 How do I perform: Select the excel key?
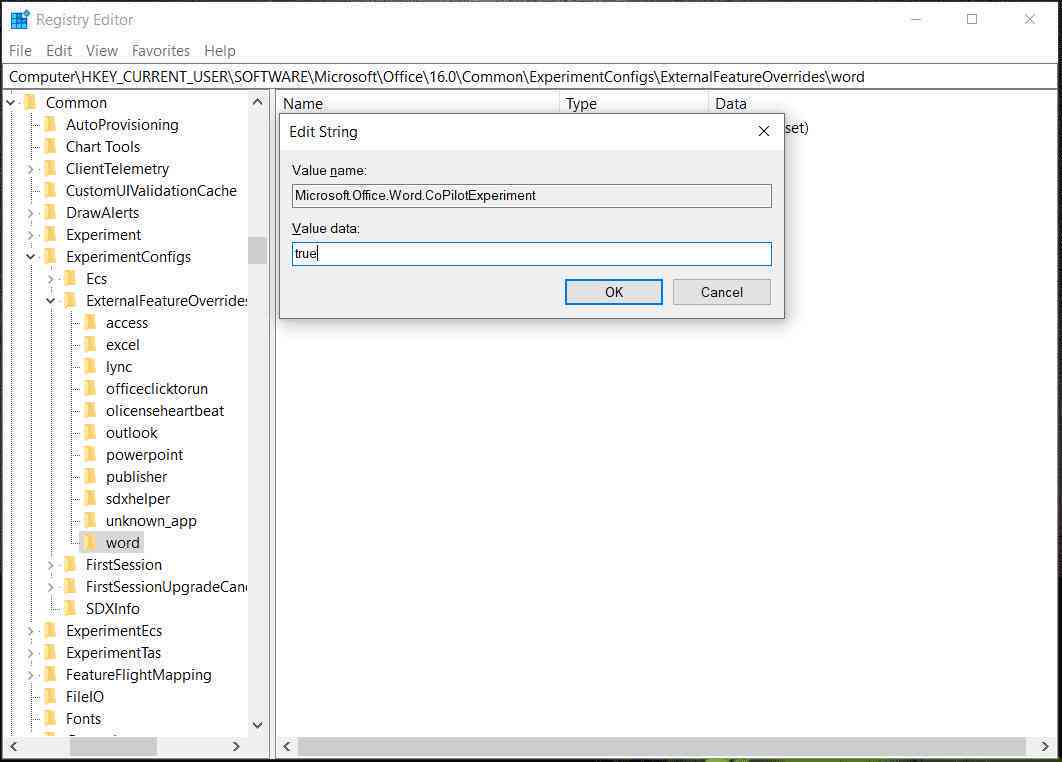click(x=123, y=345)
